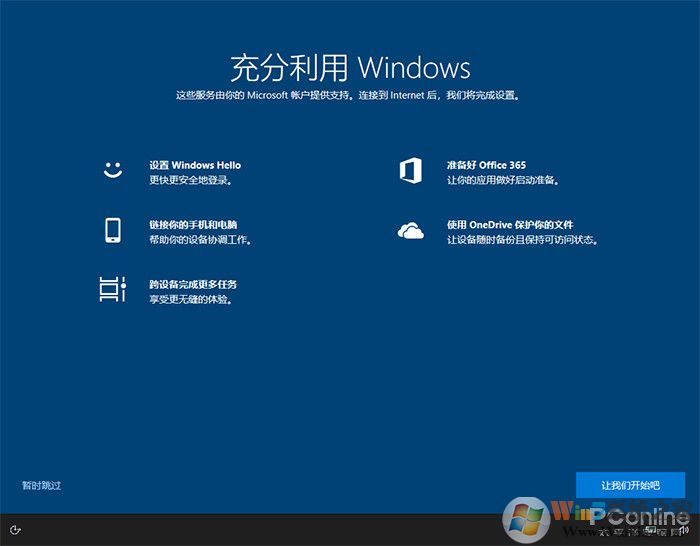Click the Windows Hello smiley face icon
Viewport: 700px width, 546px height.
click(x=112, y=170)
